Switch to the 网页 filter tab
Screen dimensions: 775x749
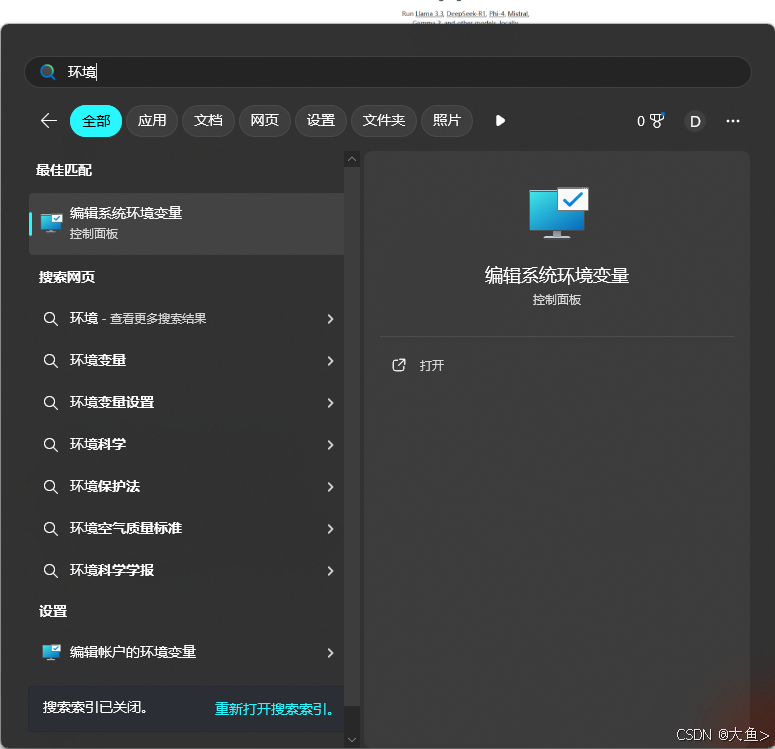(x=264, y=121)
